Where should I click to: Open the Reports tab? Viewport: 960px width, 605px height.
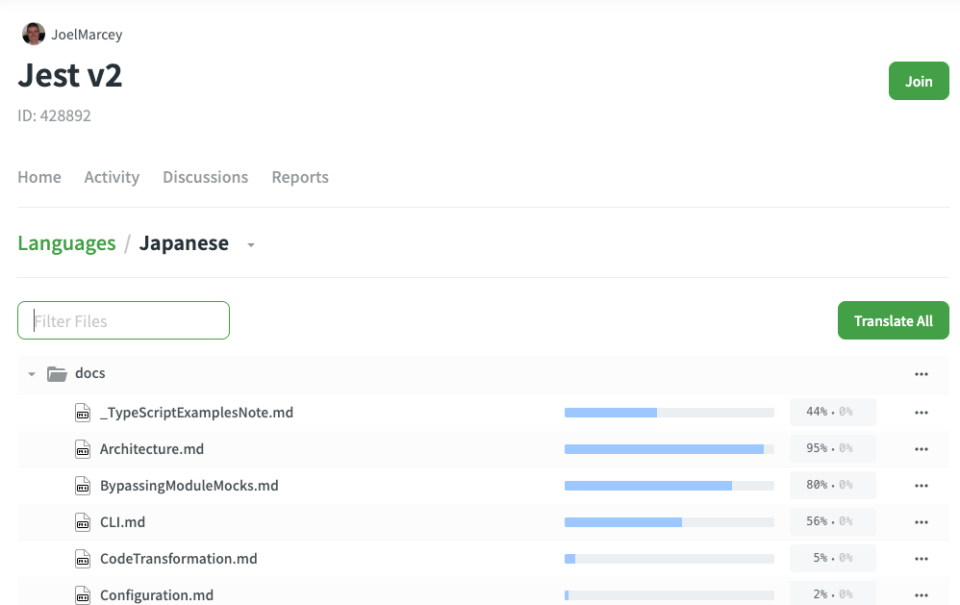click(300, 177)
